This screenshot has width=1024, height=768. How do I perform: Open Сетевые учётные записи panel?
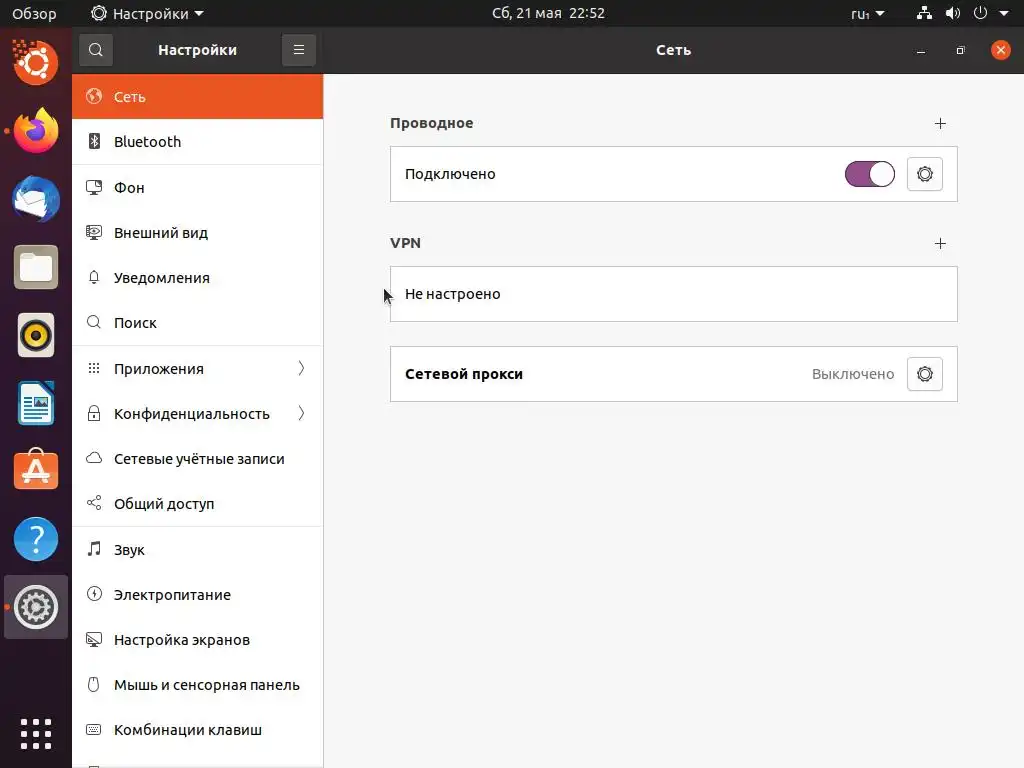197,458
